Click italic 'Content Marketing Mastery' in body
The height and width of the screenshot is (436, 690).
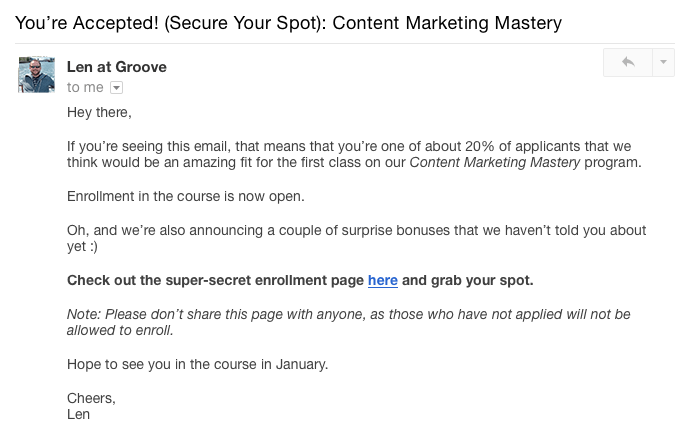pyautogui.click(x=495, y=162)
